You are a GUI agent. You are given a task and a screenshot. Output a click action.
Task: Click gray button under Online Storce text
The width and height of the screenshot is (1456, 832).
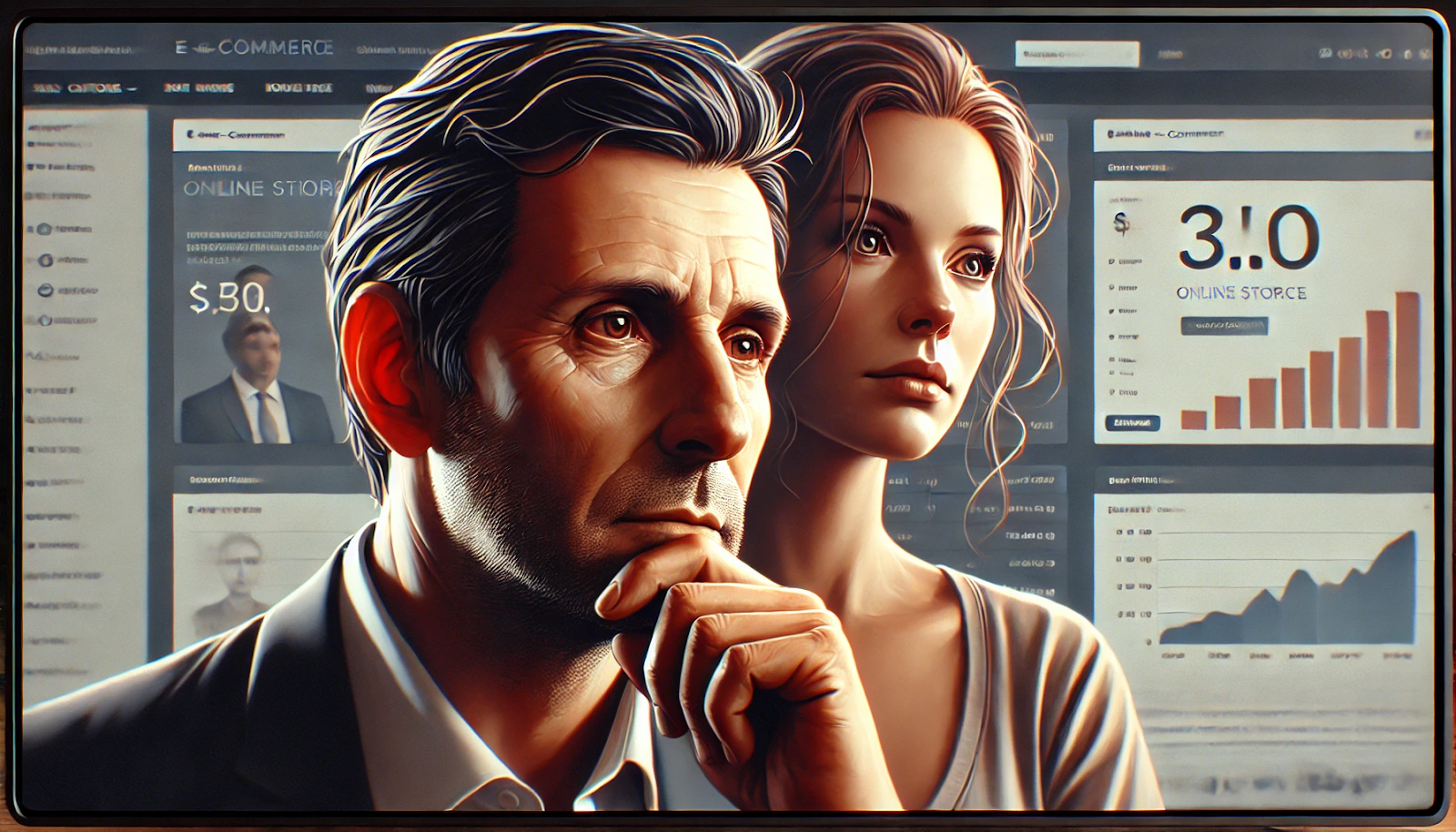click(1224, 325)
